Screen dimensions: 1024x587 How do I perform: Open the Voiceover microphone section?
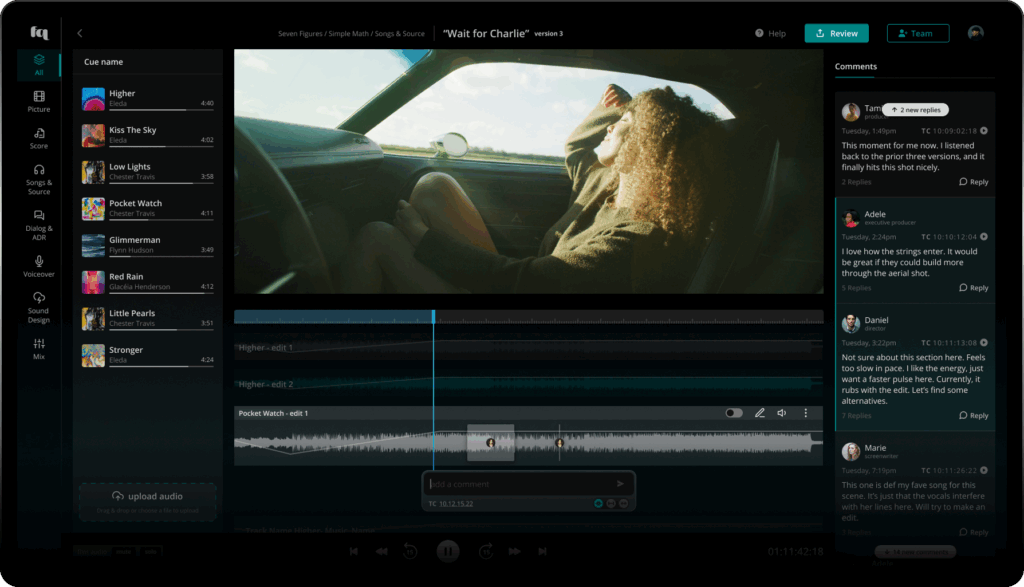[39, 265]
